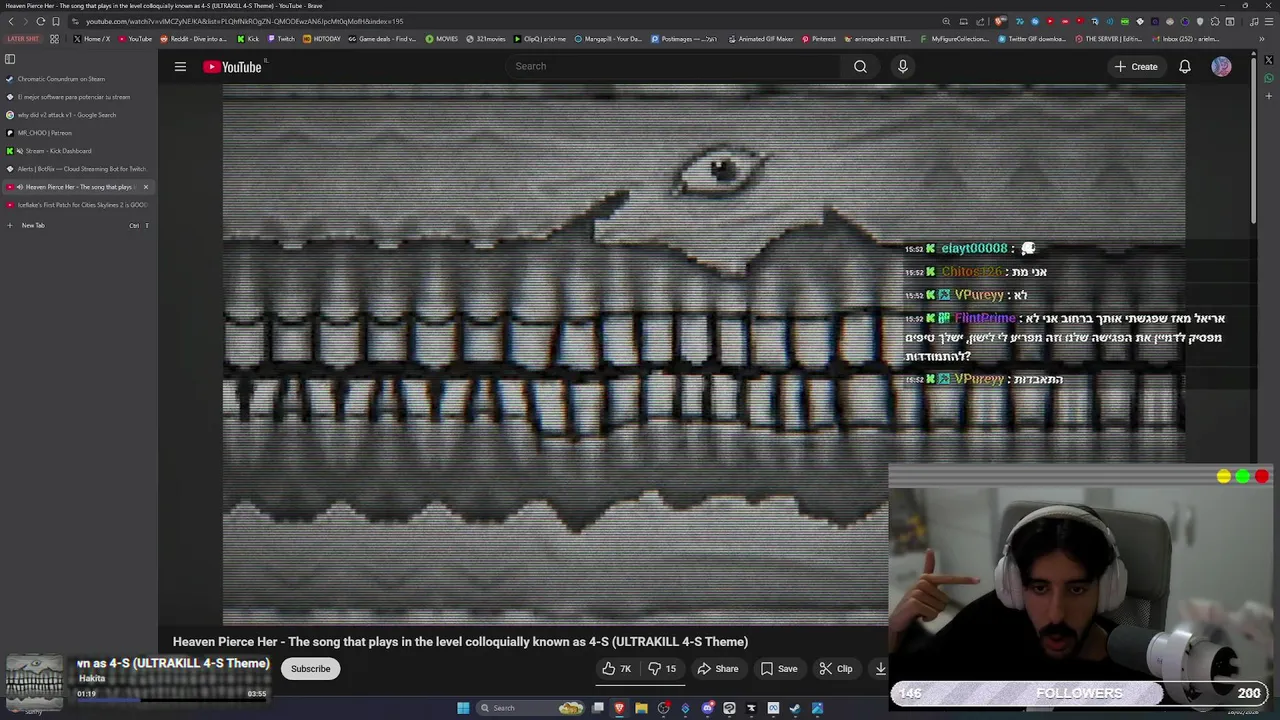
Task: Click the page vertical scrollbar
Action: pyautogui.click(x=1254, y=140)
